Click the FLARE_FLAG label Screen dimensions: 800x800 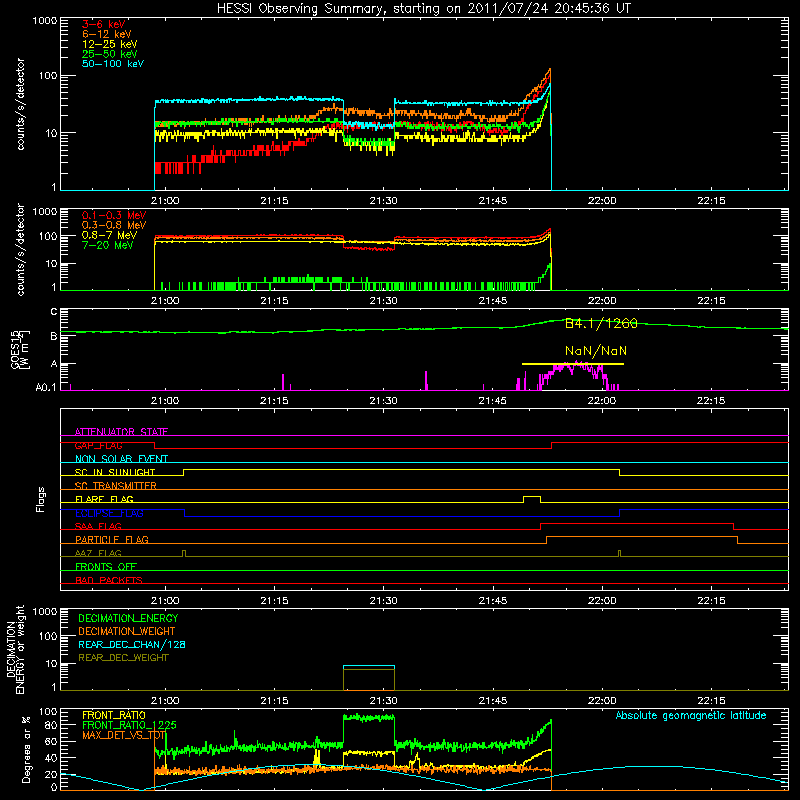pos(104,499)
